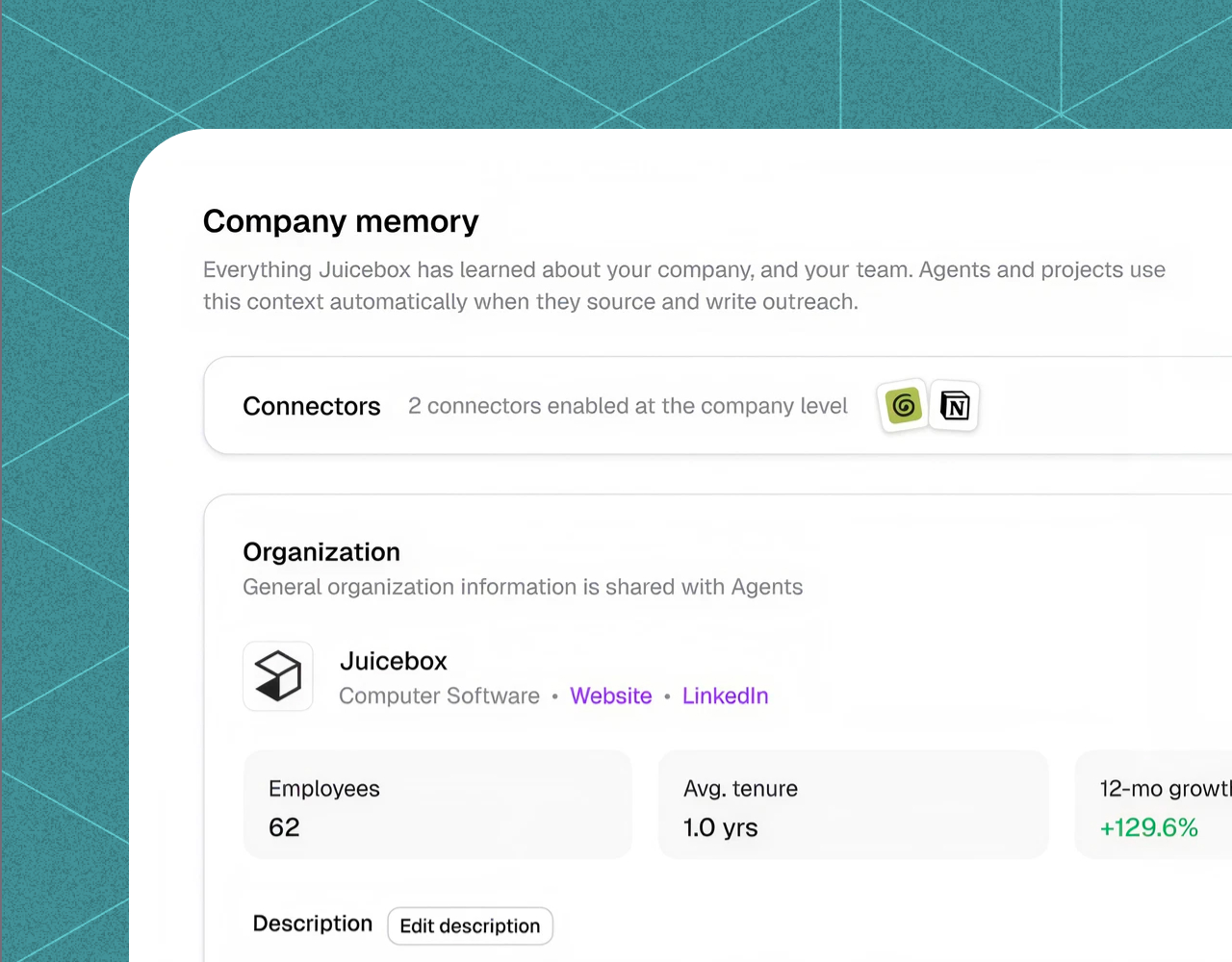This screenshot has width=1232, height=962.
Task: Click the Connectors label
Action: pos(312,406)
